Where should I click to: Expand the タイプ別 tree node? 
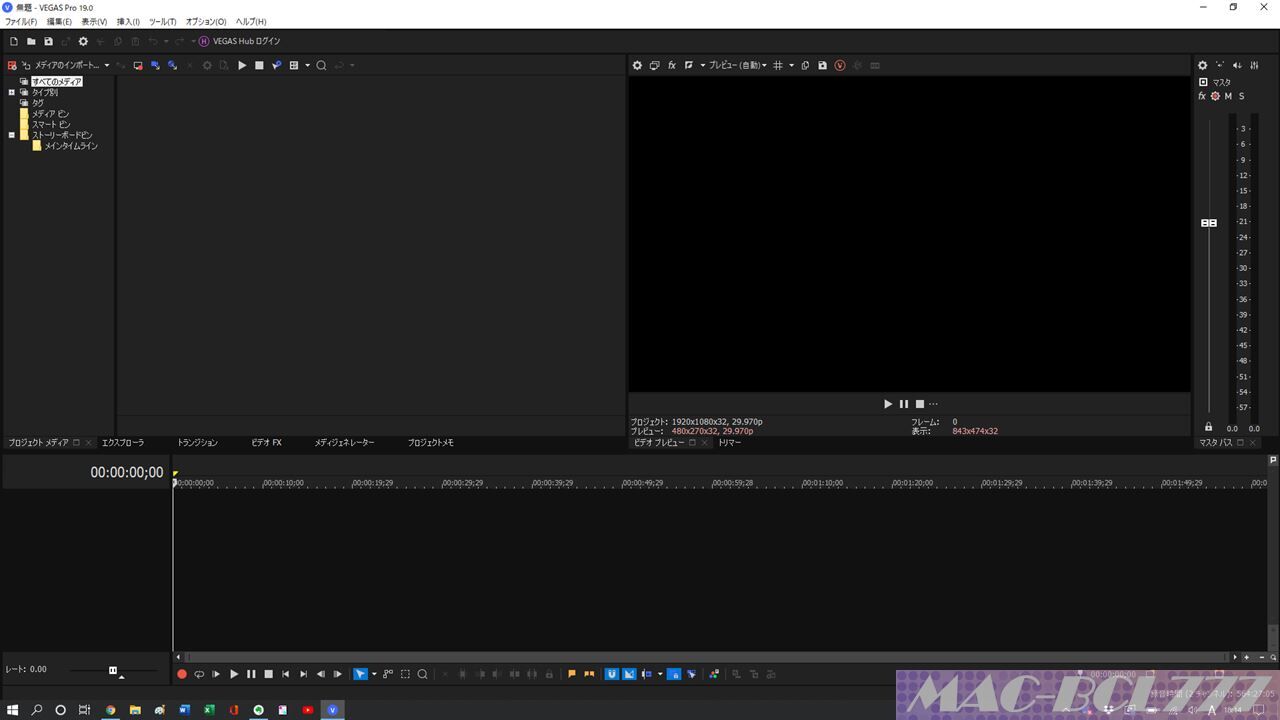[x=12, y=93]
